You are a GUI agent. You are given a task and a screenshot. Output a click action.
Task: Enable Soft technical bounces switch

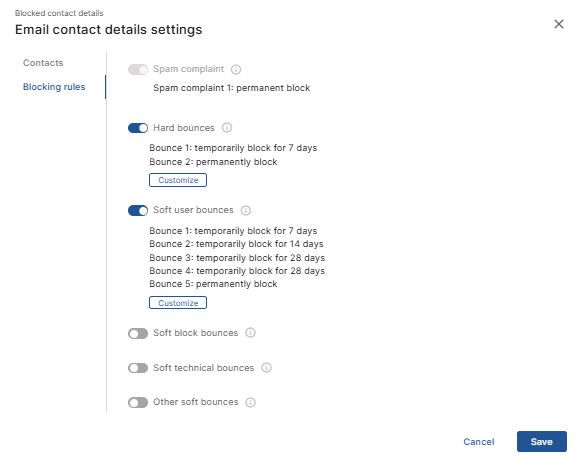click(x=138, y=368)
